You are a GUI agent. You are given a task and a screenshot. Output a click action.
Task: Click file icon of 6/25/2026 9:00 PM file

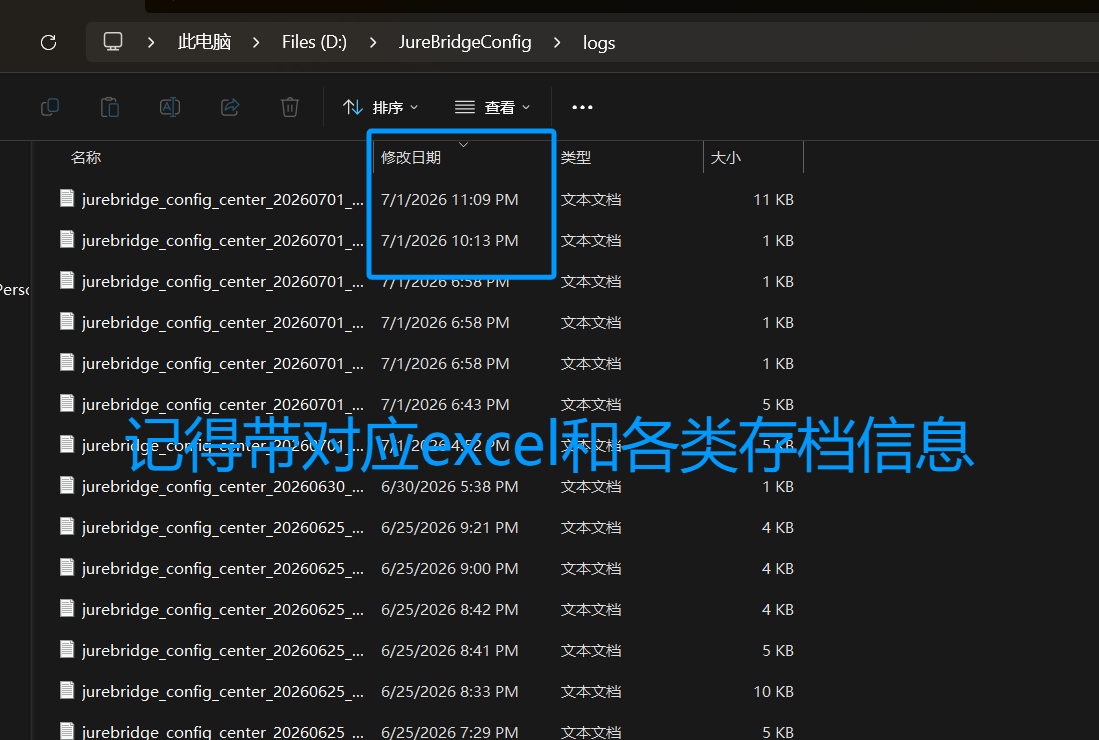(67, 567)
